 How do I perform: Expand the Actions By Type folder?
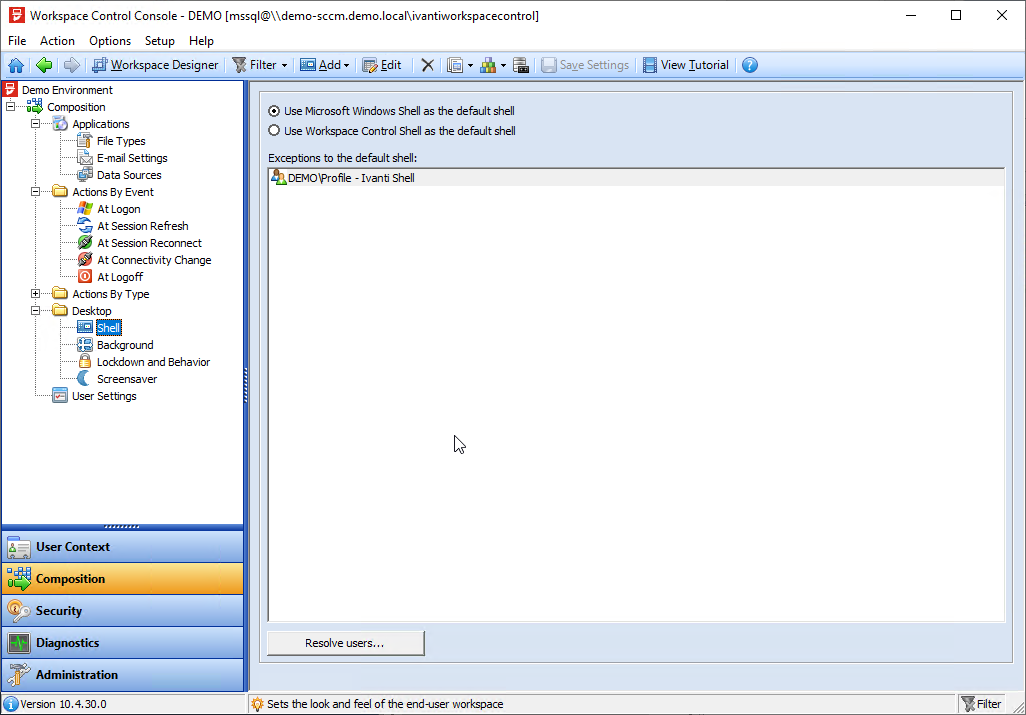36,294
